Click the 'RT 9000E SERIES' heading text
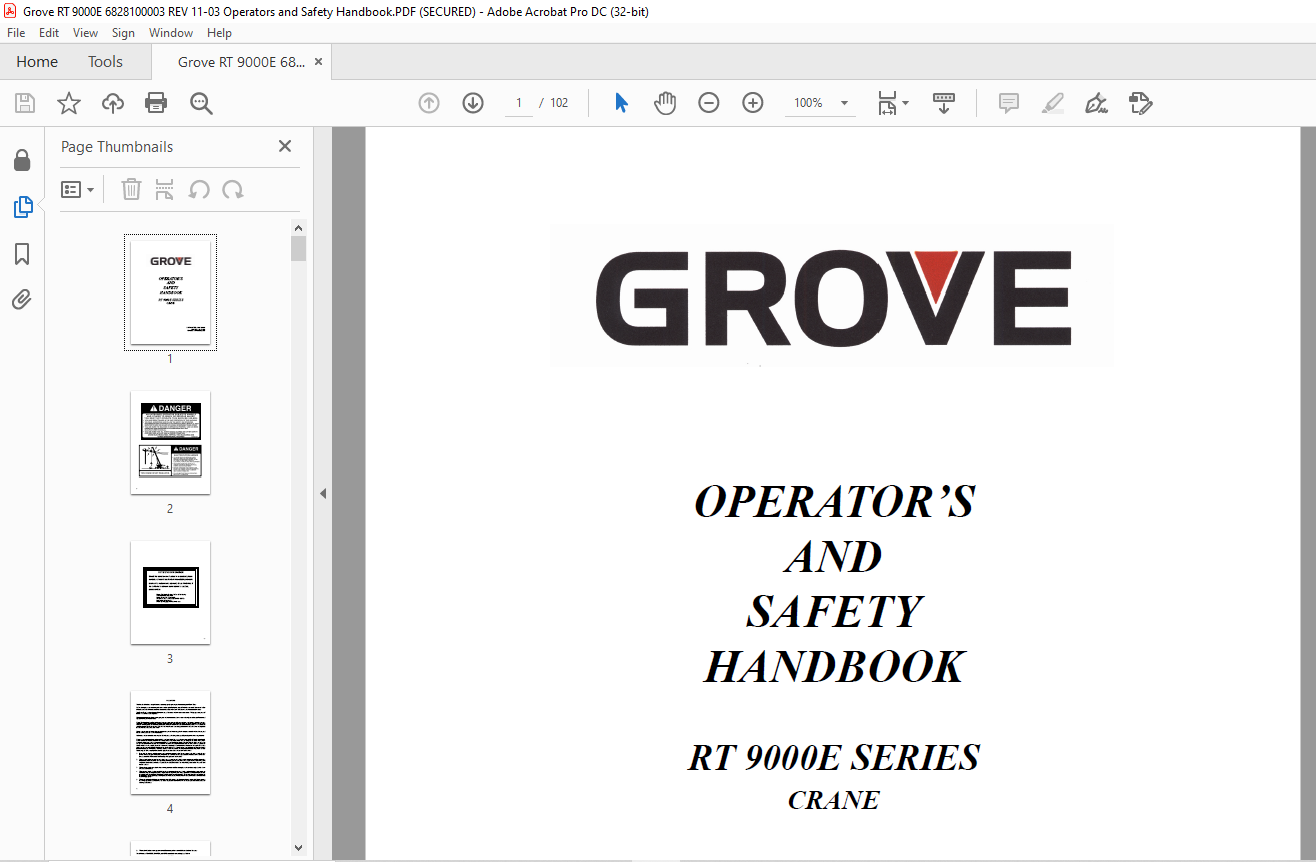The height and width of the screenshot is (862, 1316). pos(834,757)
